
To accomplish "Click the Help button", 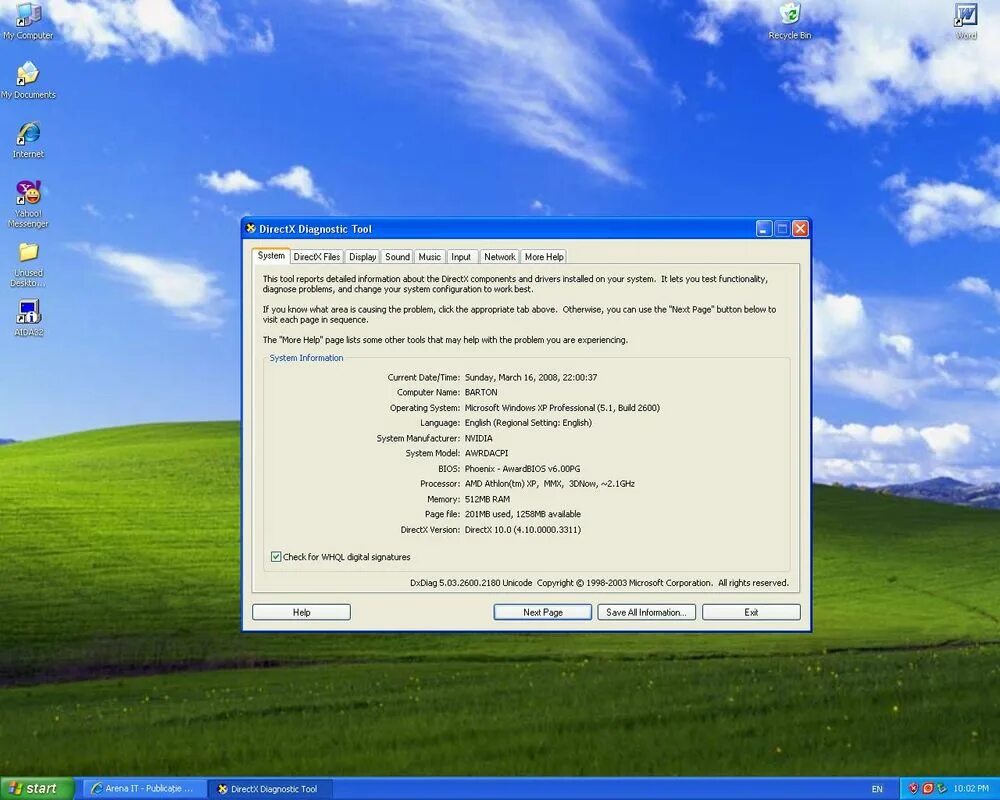I will [x=302, y=612].
